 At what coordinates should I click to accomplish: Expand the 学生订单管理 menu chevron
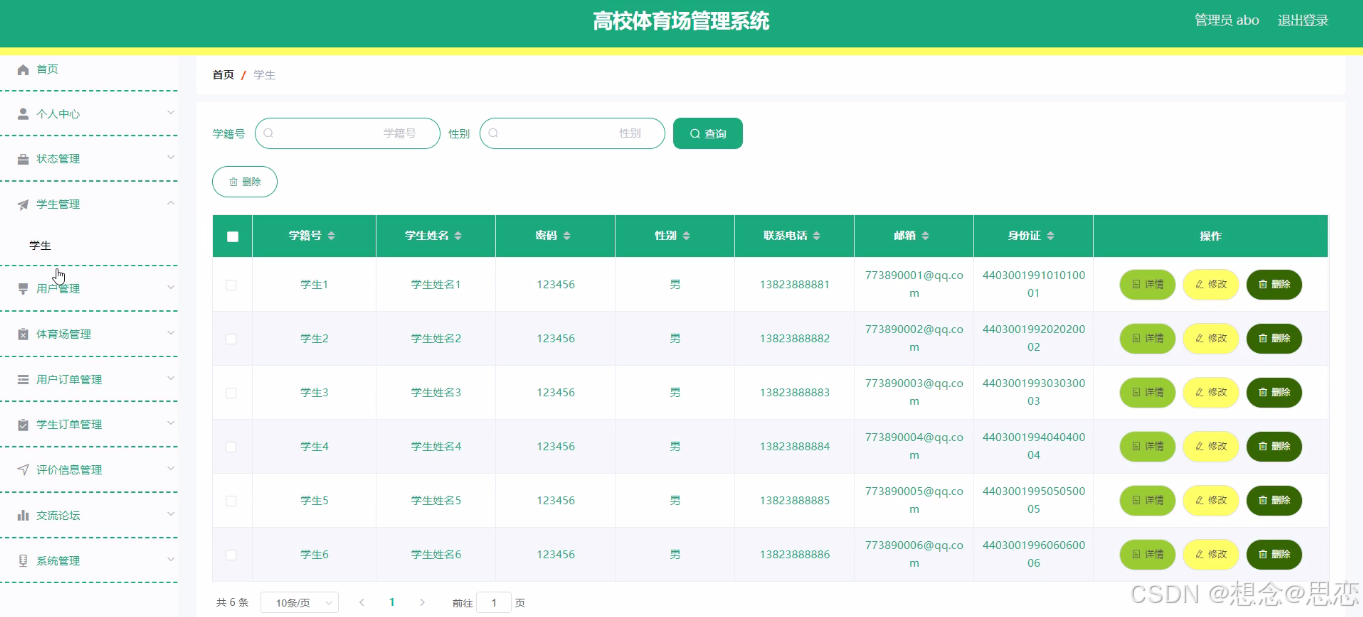point(170,423)
